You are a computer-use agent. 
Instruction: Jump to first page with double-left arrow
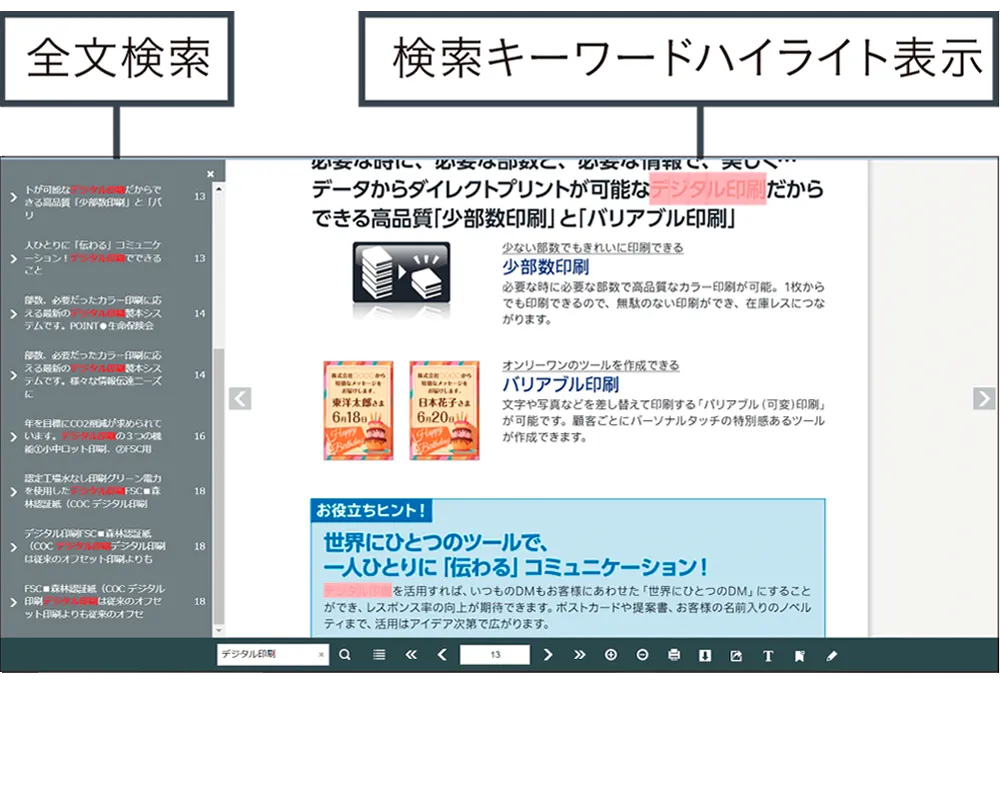click(410, 655)
